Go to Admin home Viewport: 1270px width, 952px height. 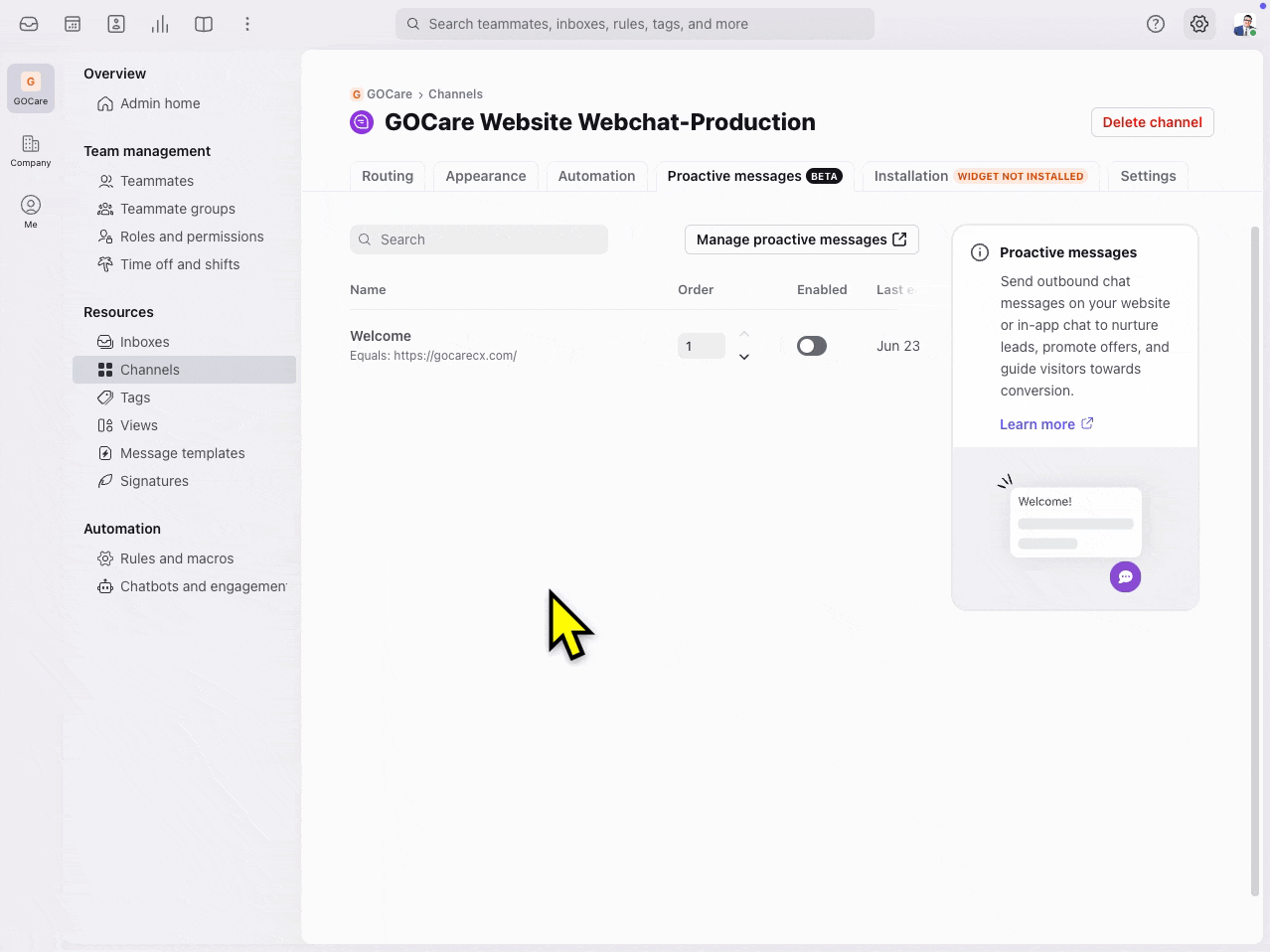tap(160, 103)
